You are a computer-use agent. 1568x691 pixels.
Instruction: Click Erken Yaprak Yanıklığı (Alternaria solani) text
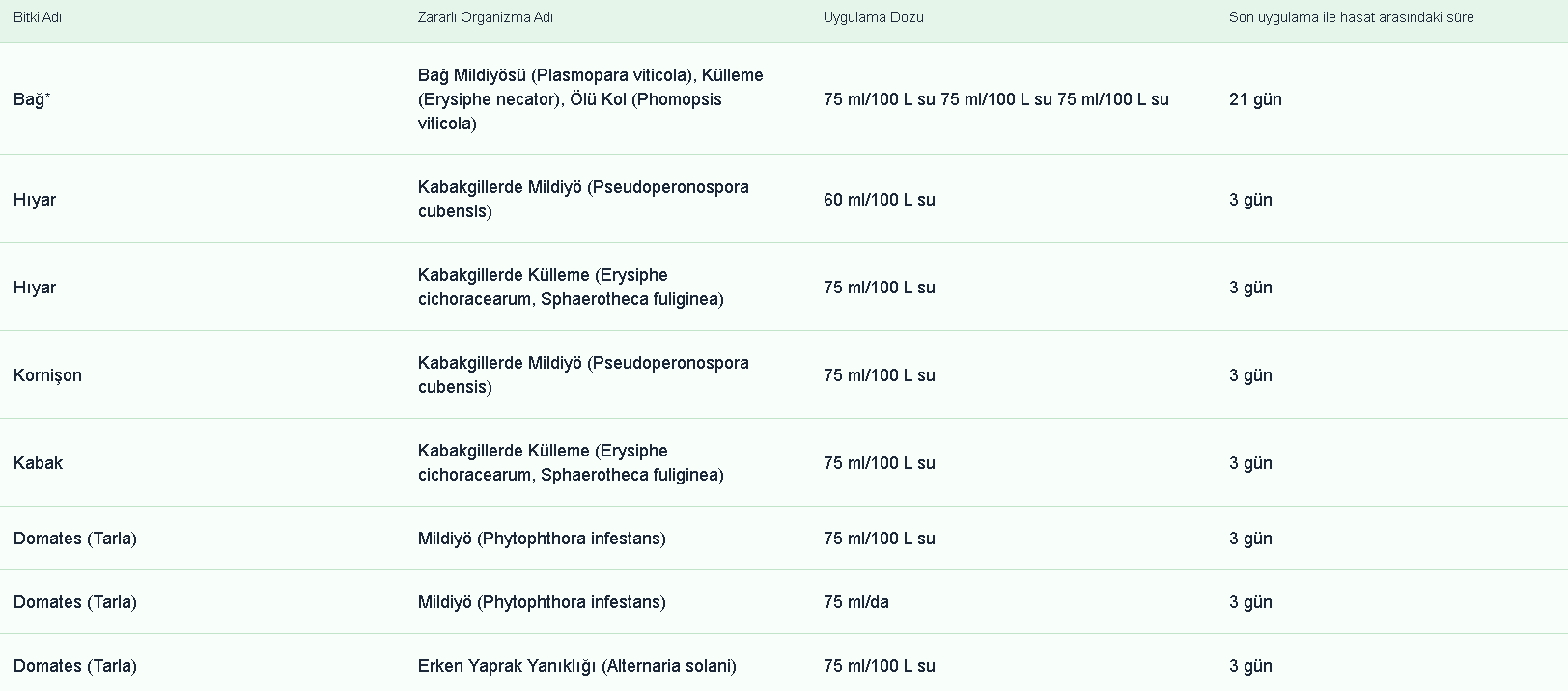click(x=576, y=666)
